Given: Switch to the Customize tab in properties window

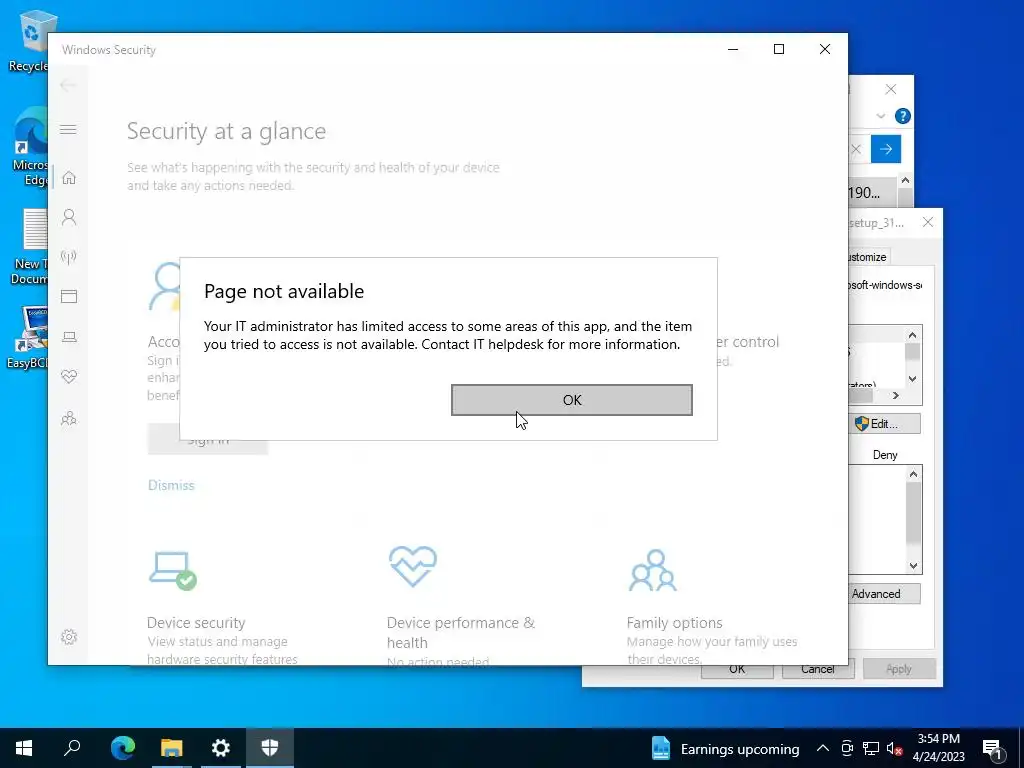Looking at the screenshot, I should [x=868, y=257].
